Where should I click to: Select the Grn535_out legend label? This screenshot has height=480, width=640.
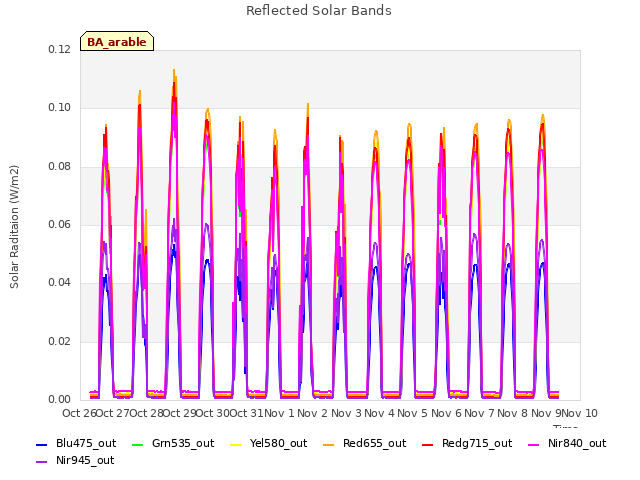pos(183,443)
